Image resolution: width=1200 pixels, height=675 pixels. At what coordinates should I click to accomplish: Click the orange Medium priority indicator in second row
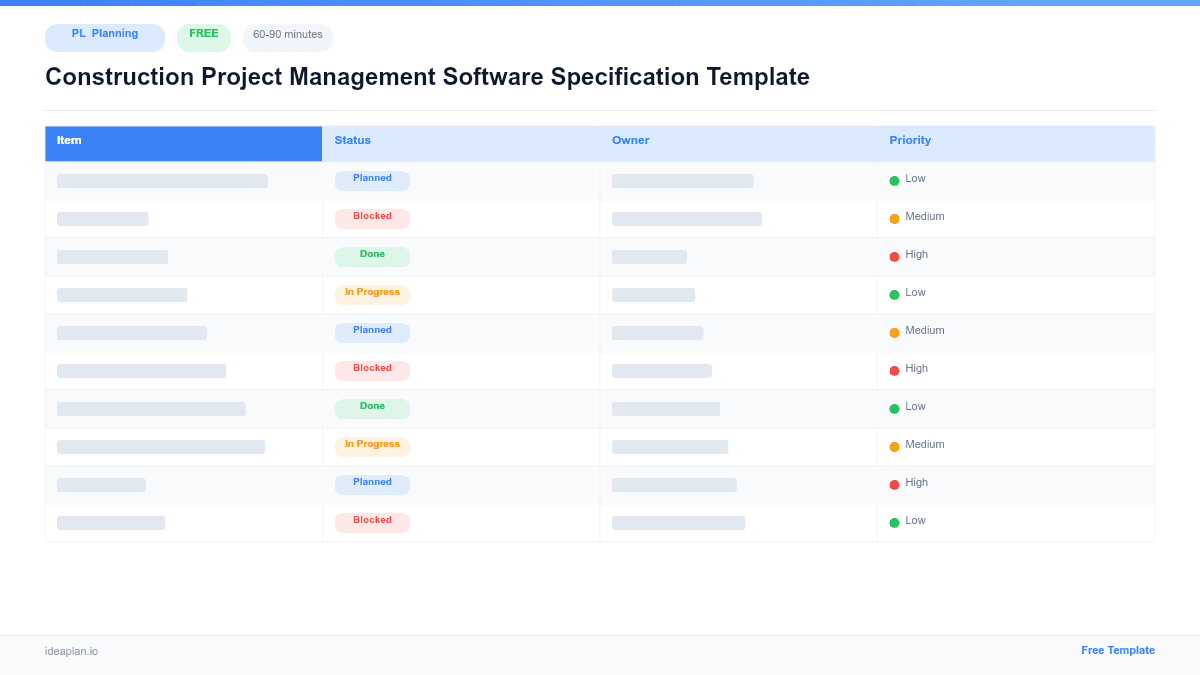point(893,217)
